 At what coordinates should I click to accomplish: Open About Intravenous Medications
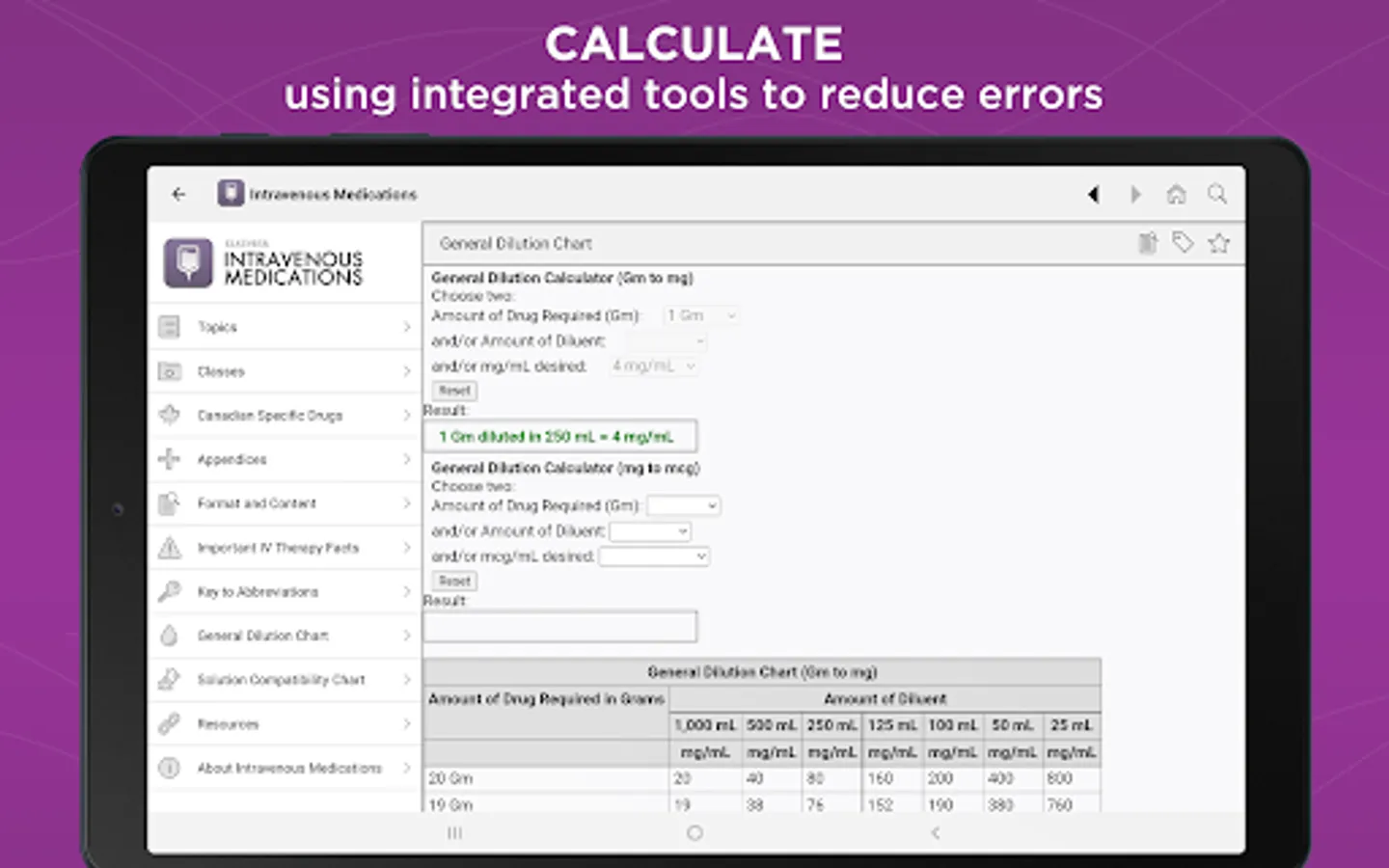pos(285,768)
